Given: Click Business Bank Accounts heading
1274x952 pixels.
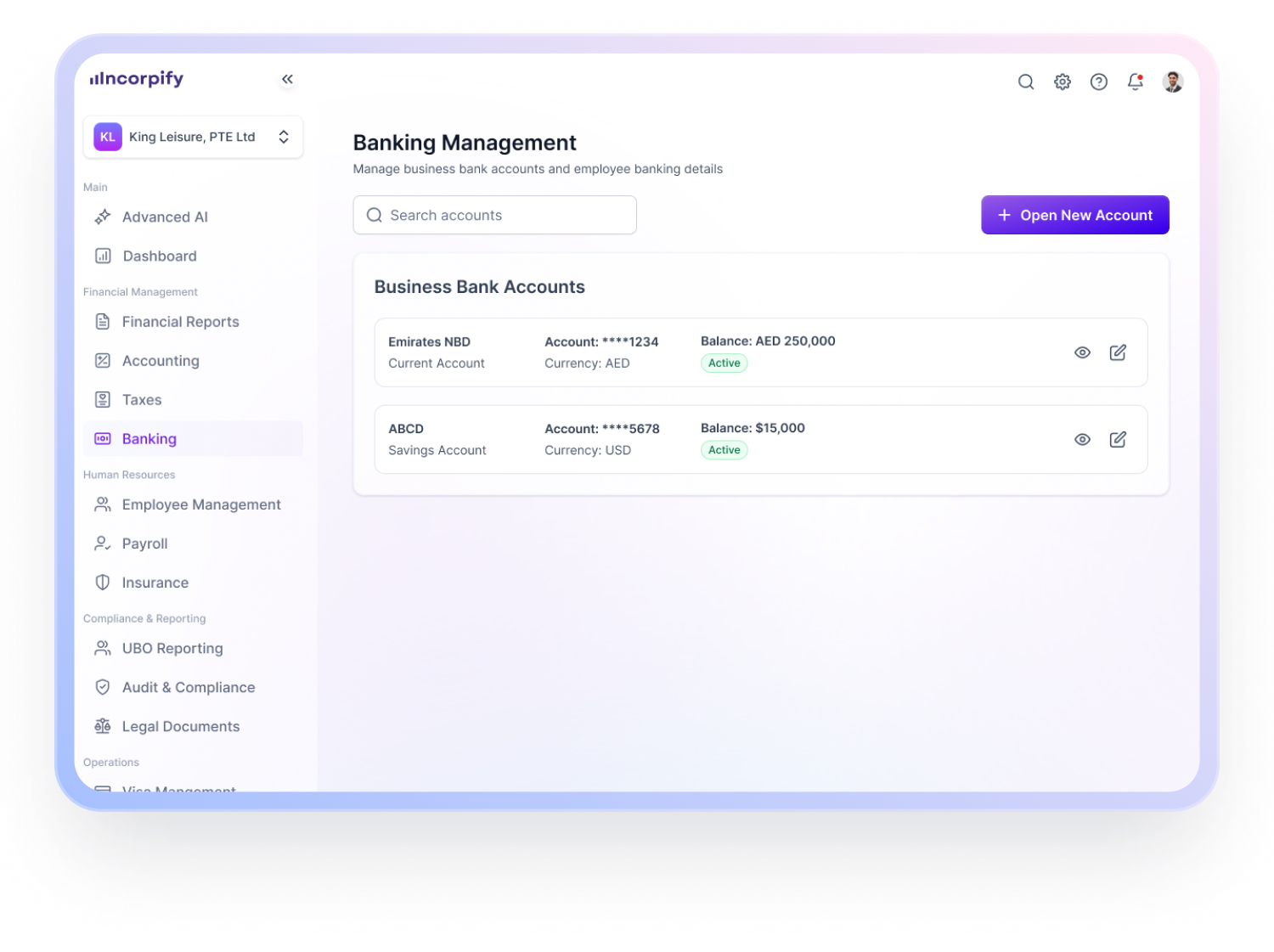Looking at the screenshot, I should pyautogui.click(x=480, y=287).
